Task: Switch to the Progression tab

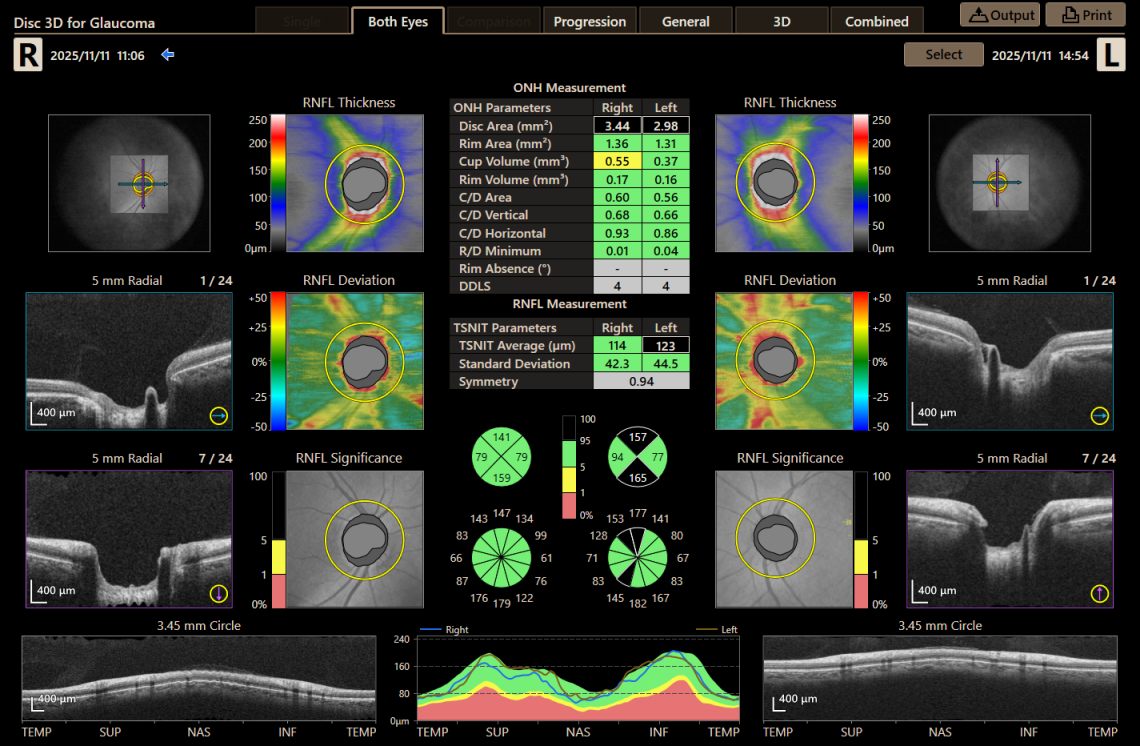Action: point(589,19)
